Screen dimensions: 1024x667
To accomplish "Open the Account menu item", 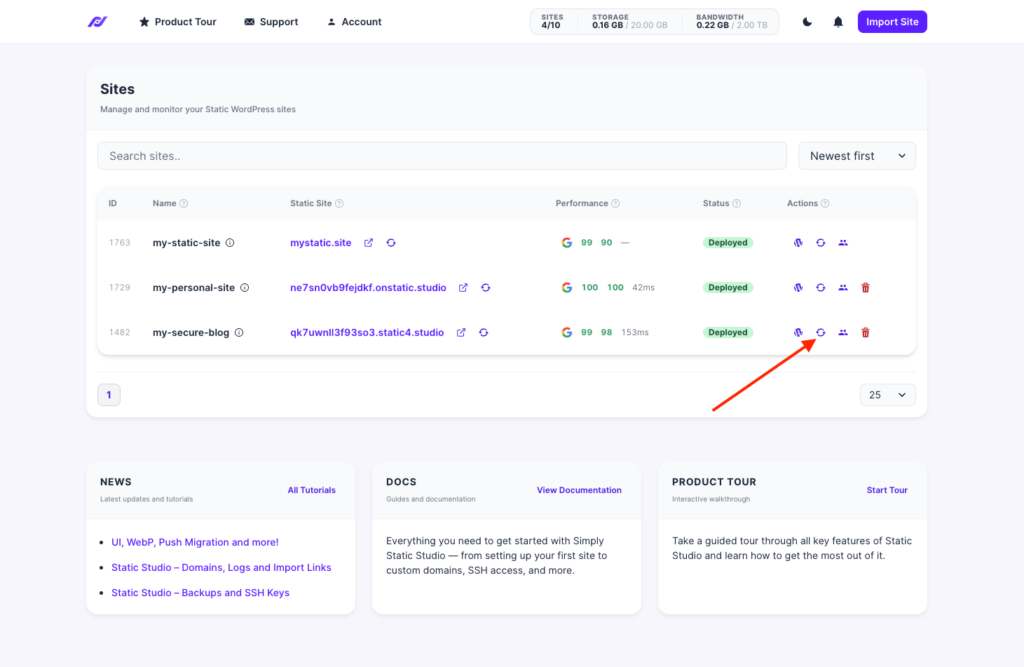I will click(x=354, y=22).
